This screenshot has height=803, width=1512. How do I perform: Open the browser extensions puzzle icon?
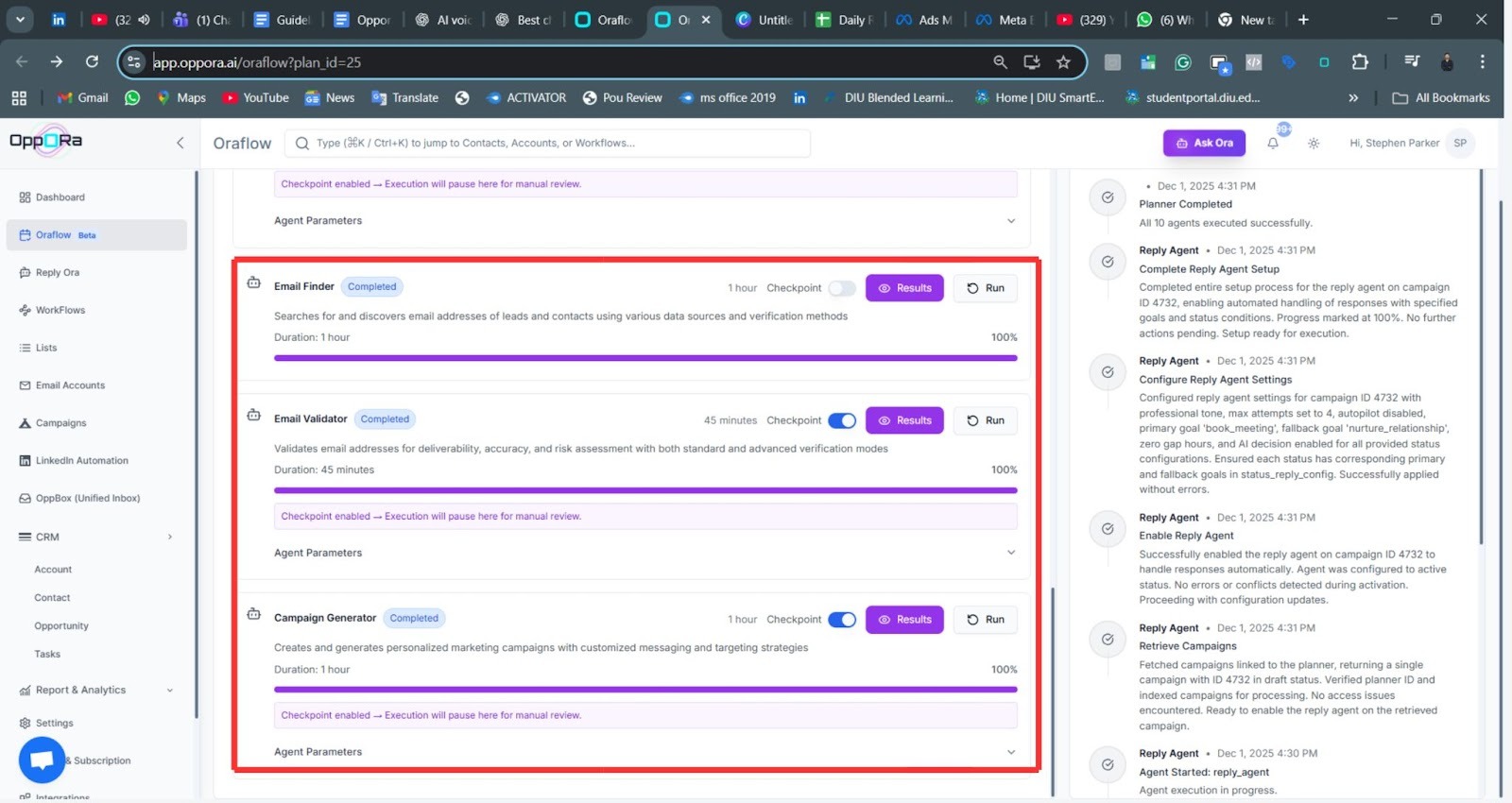tap(1360, 62)
